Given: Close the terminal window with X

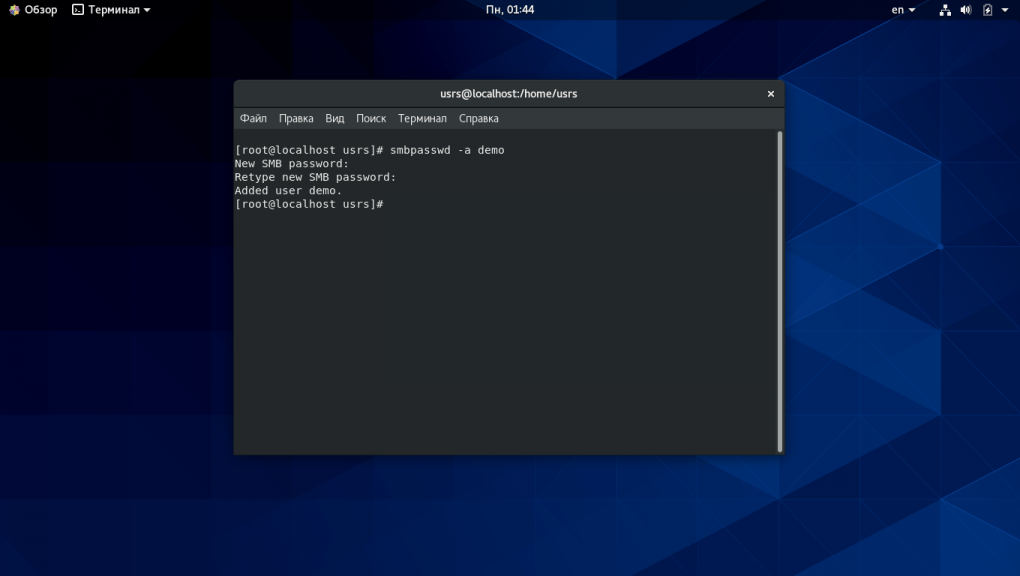Looking at the screenshot, I should tap(770, 94).
